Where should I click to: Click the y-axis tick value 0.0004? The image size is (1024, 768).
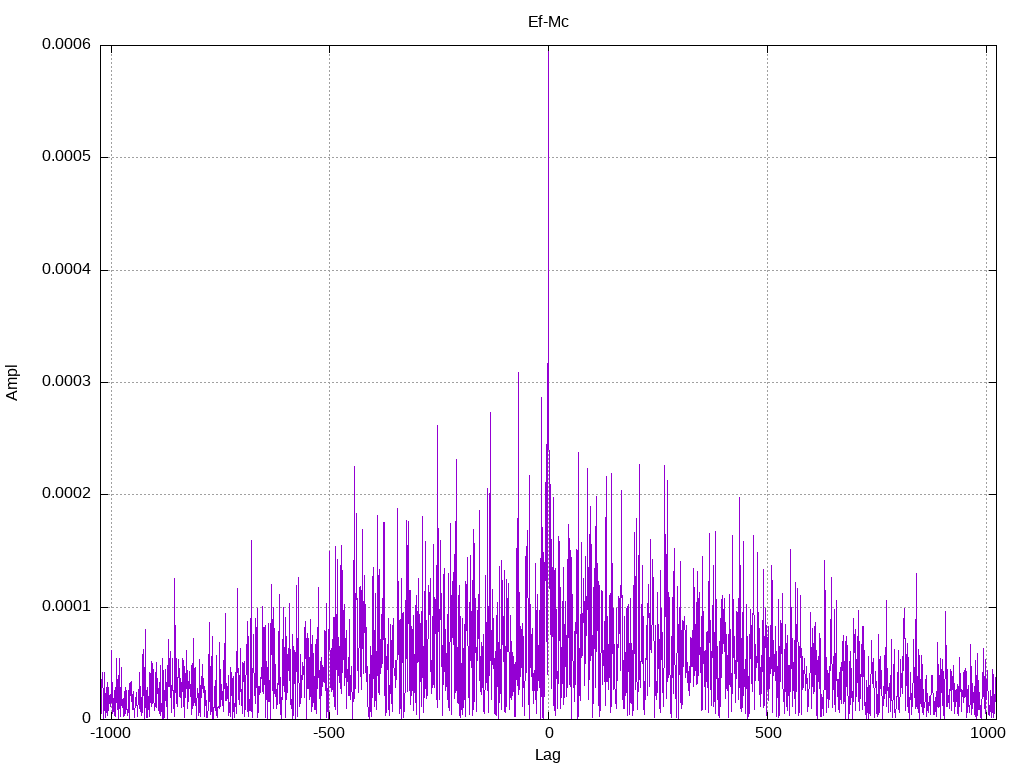pos(67,269)
